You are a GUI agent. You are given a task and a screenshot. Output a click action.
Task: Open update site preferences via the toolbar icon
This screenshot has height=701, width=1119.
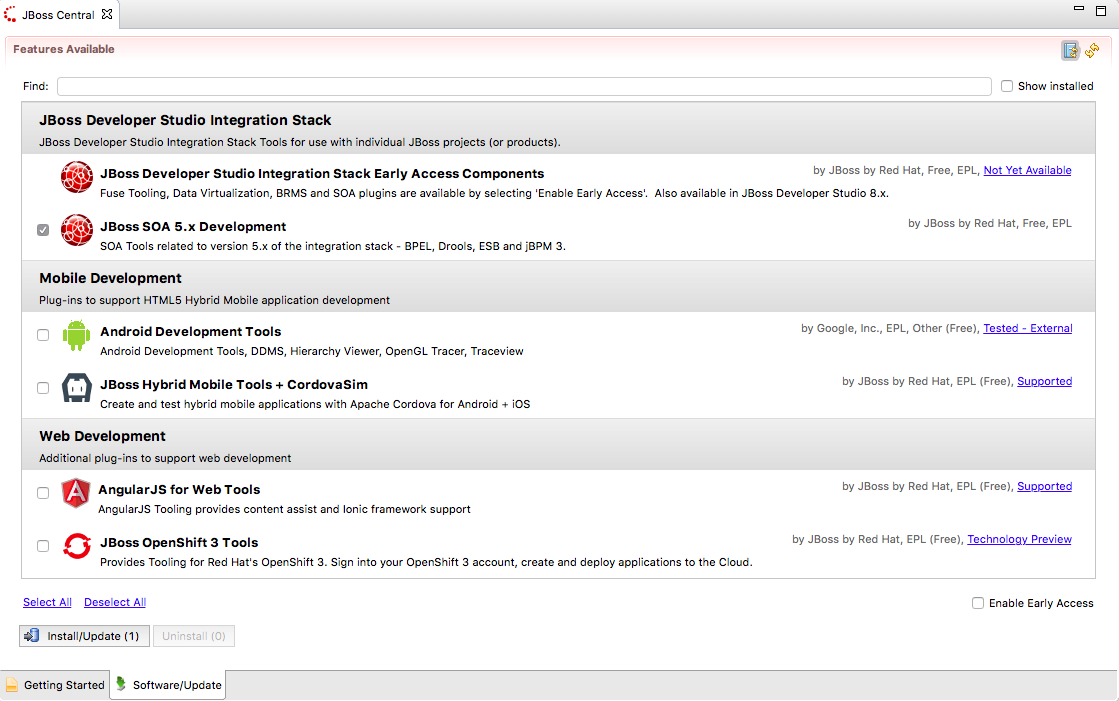(1070, 49)
